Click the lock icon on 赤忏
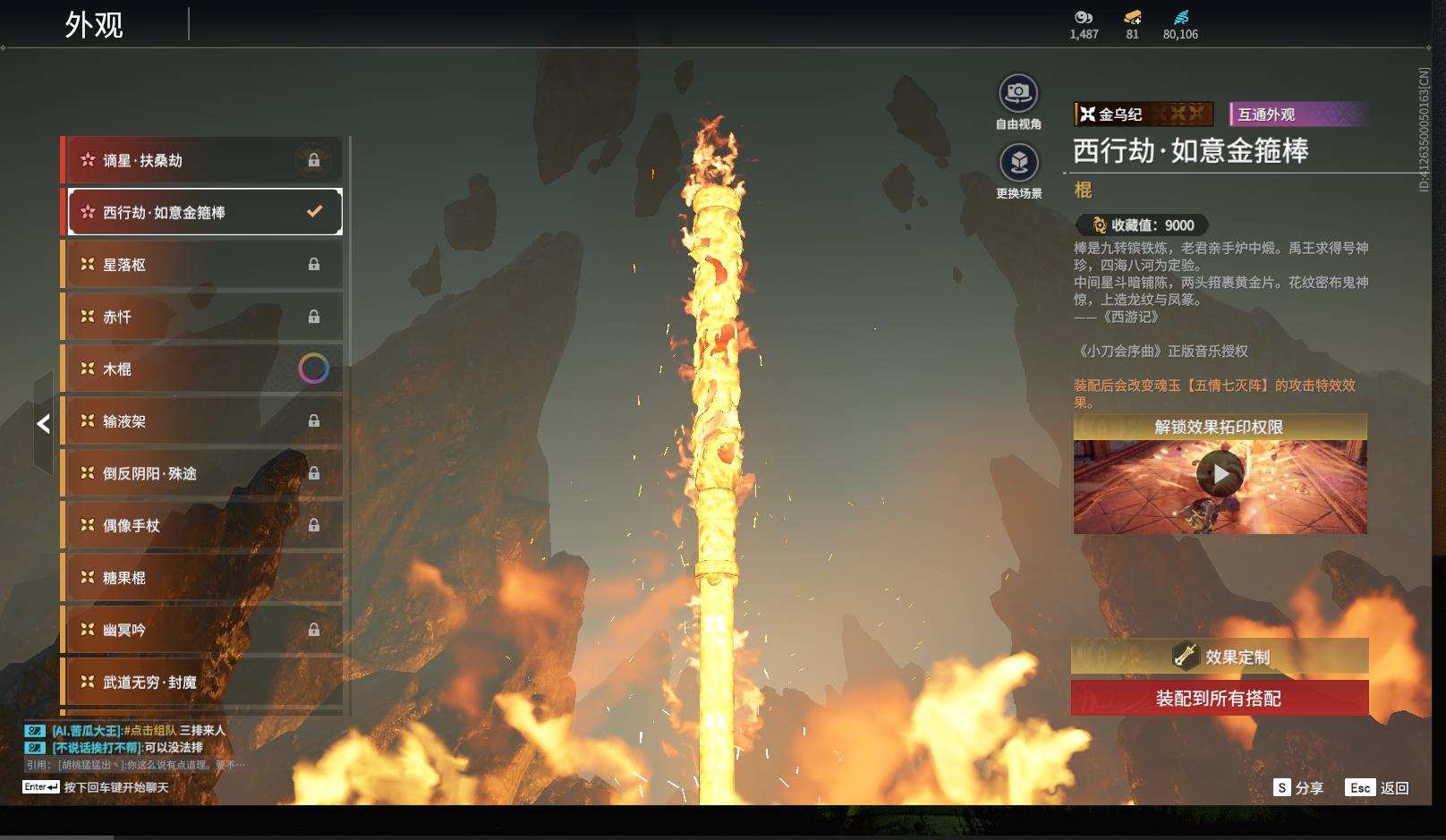1446x840 pixels. coord(314,317)
